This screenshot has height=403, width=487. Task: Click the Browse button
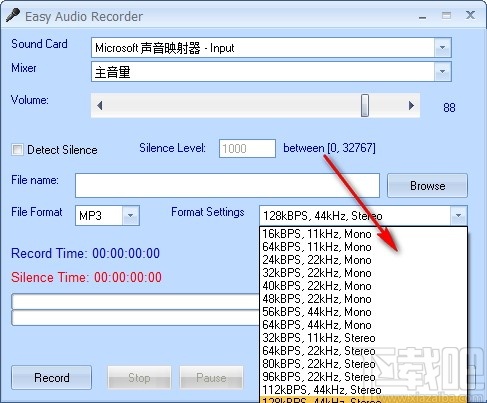(x=427, y=185)
